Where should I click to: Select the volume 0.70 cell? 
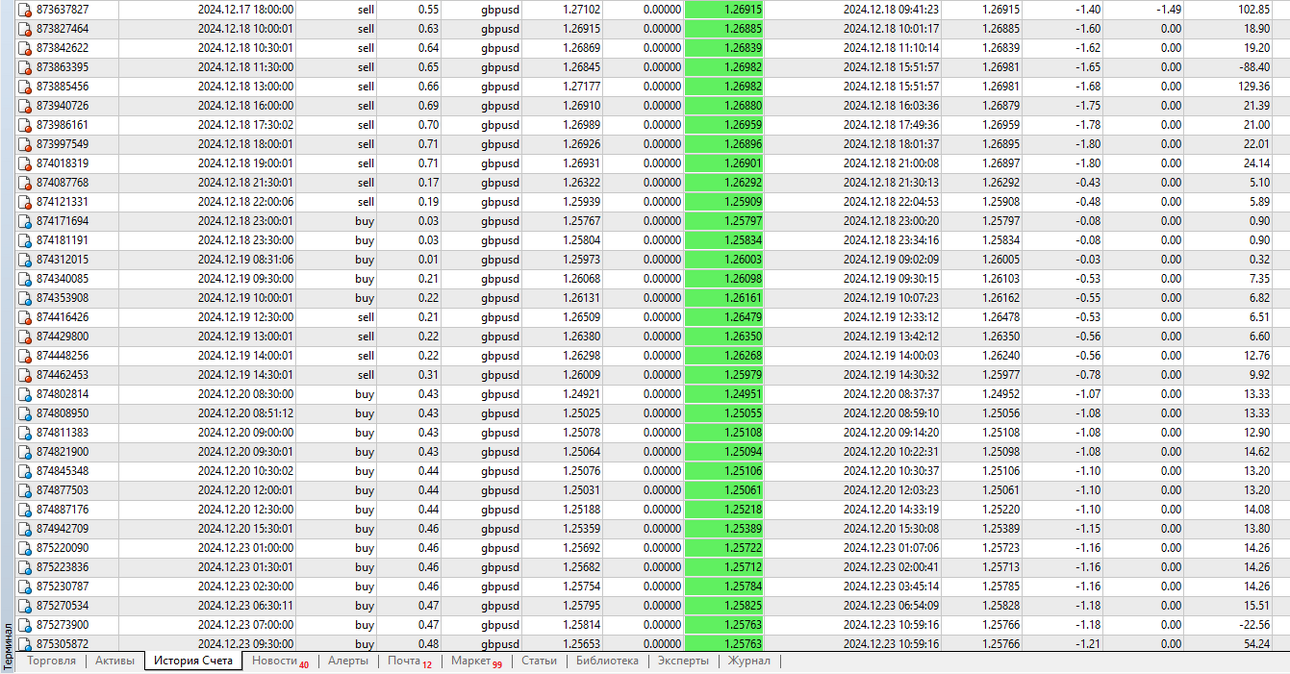[428, 125]
